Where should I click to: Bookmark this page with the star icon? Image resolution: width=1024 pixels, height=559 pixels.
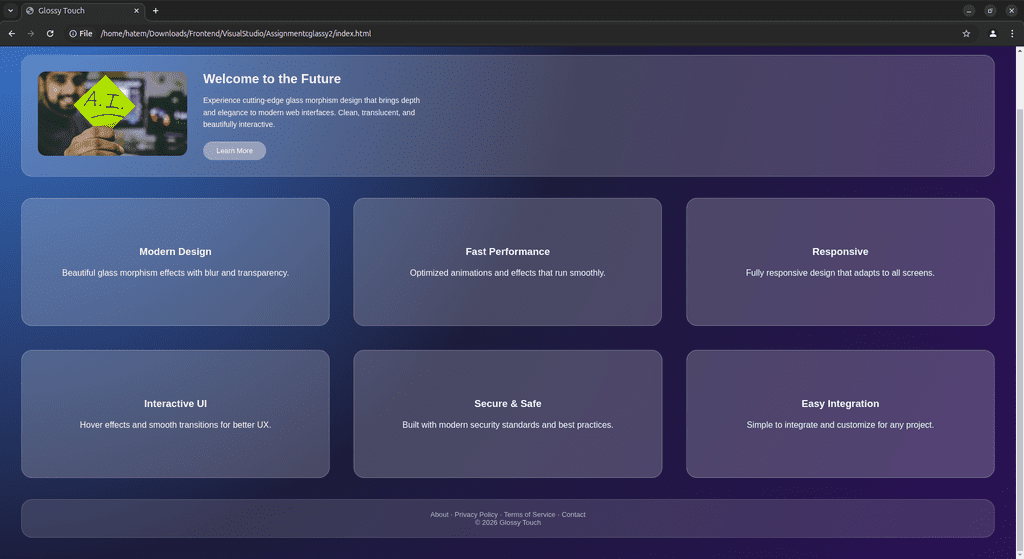point(966,33)
